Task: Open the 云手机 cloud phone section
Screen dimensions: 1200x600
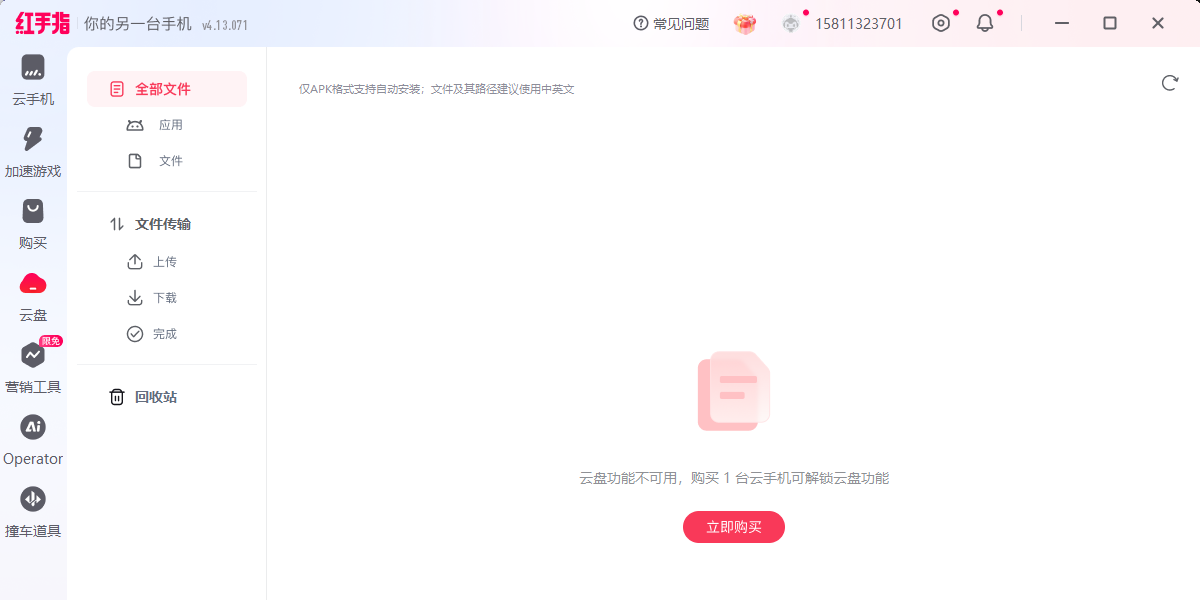Action: [33, 80]
